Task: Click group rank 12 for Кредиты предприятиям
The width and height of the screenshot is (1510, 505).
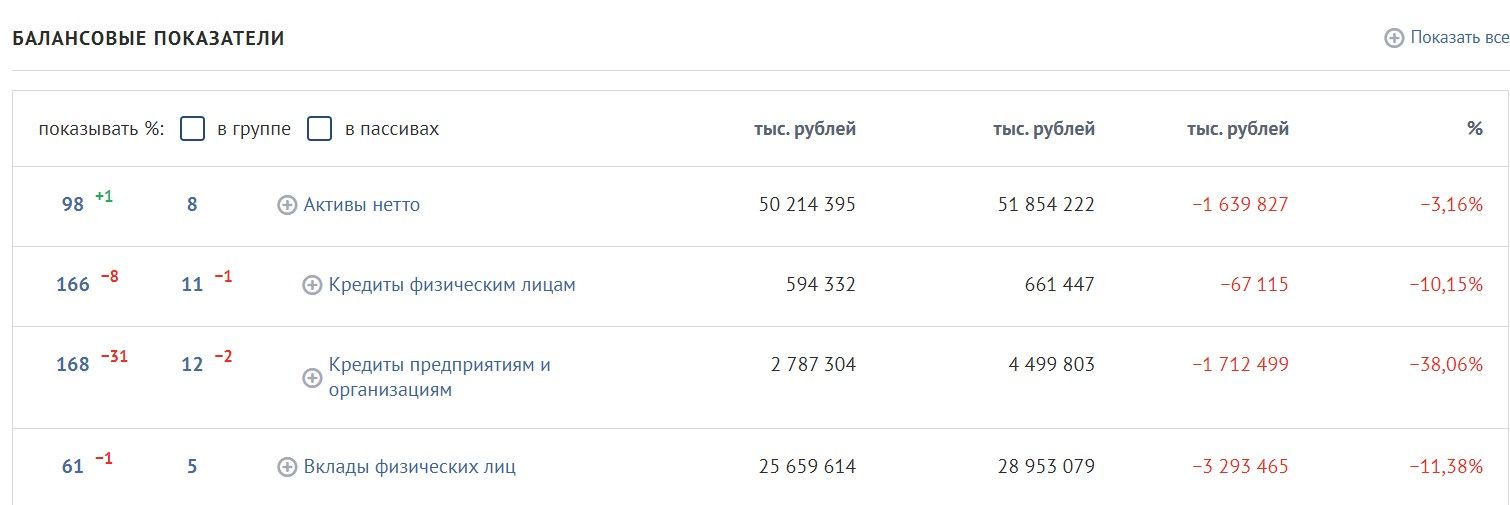Action: click(192, 365)
